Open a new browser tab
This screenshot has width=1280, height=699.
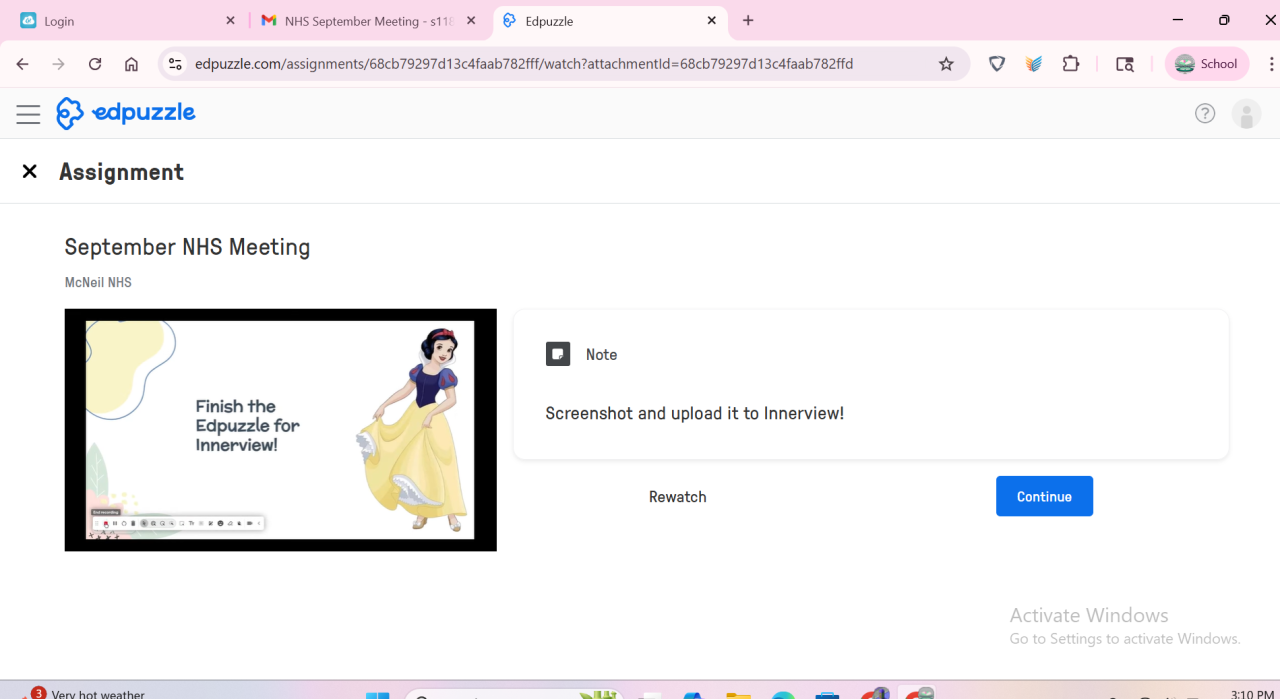[748, 20]
